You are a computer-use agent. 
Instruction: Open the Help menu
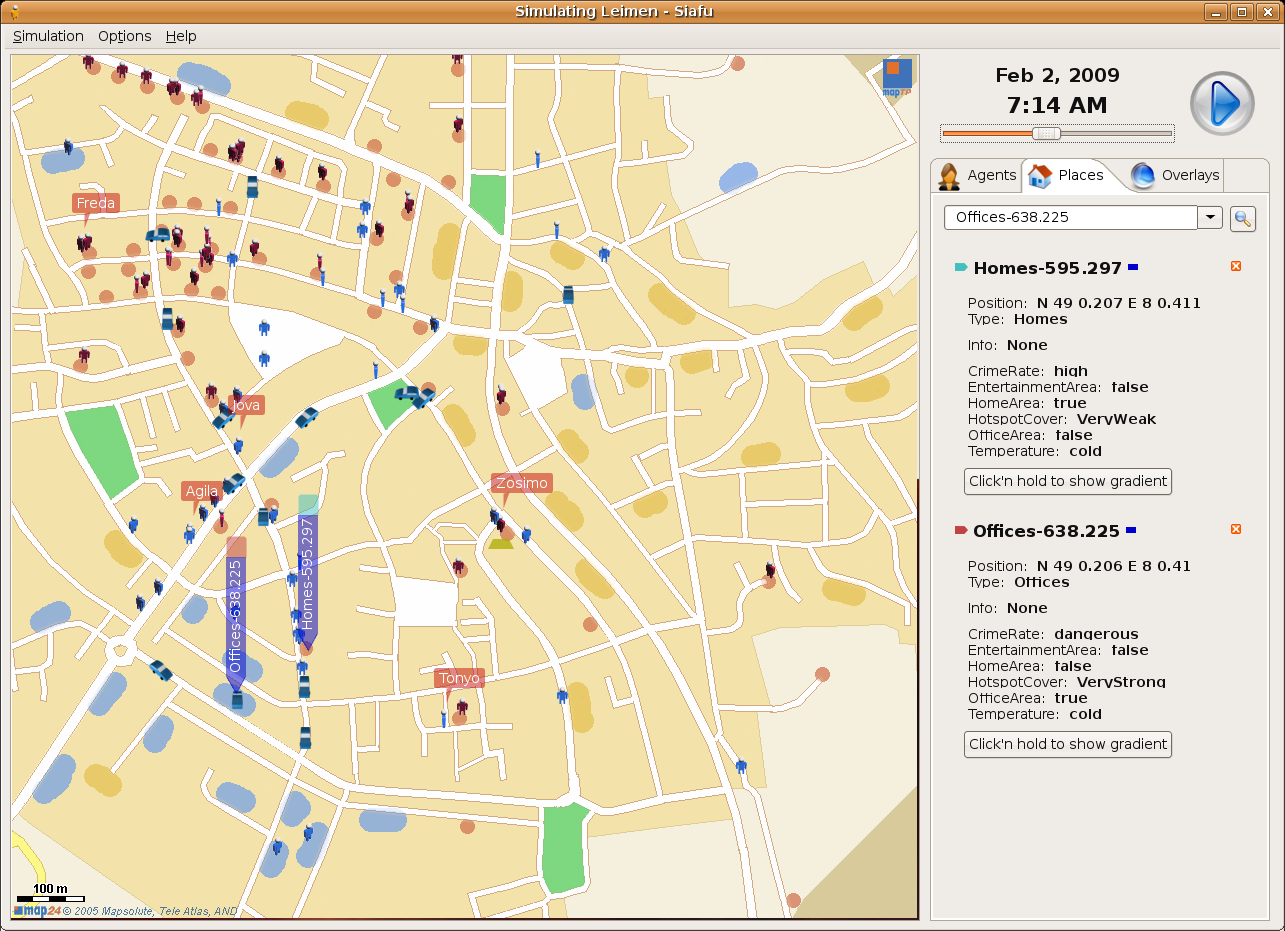coord(181,36)
